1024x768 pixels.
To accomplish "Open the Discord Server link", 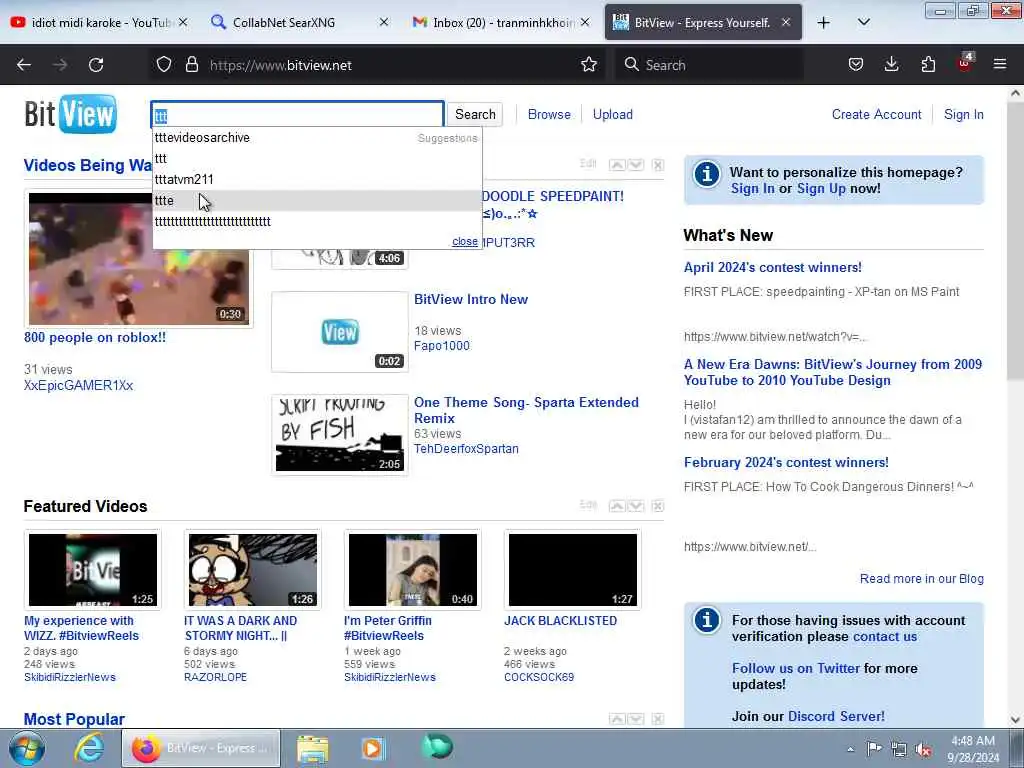I will 837,716.
